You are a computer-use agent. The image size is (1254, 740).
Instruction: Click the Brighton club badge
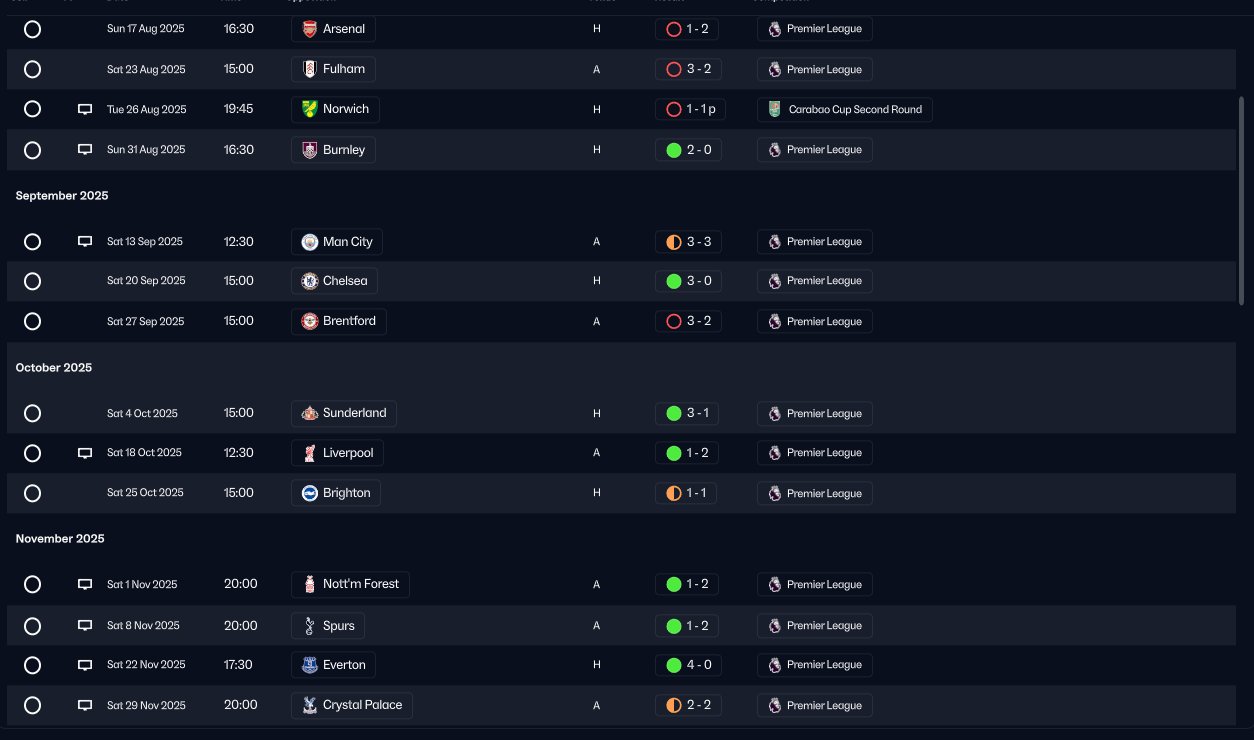(310, 493)
